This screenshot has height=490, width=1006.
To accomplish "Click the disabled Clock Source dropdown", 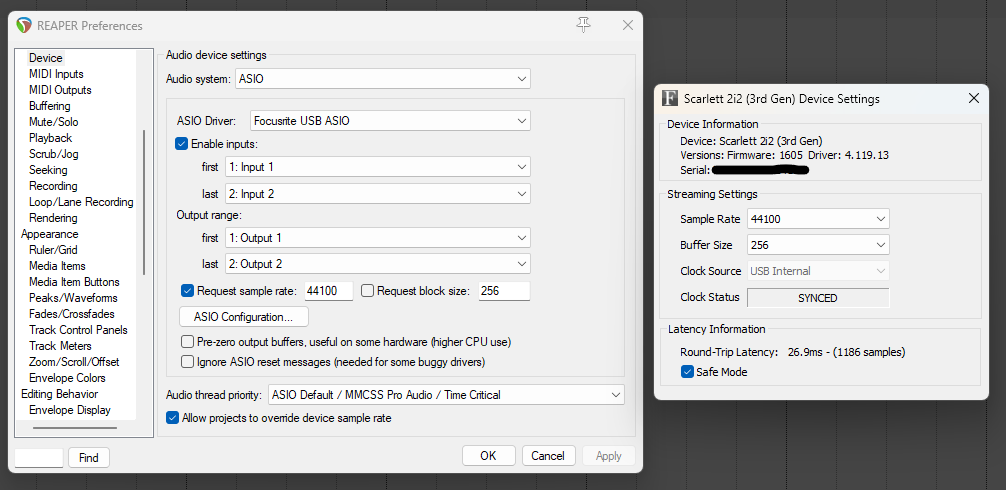I will click(x=819, y=271).
